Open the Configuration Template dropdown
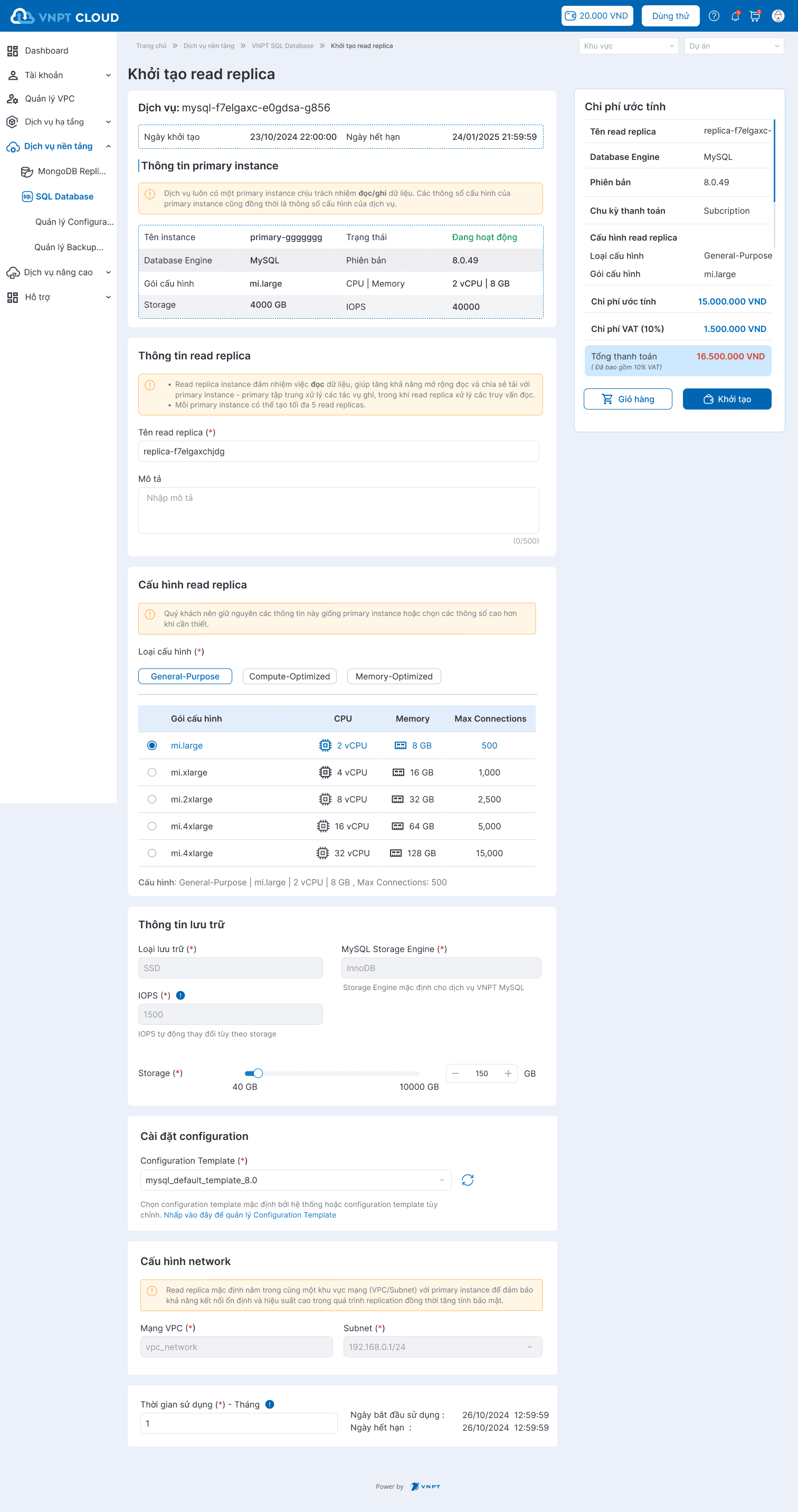The height and width of the screenshot is (1512, 798). (x=296, y=1180)
